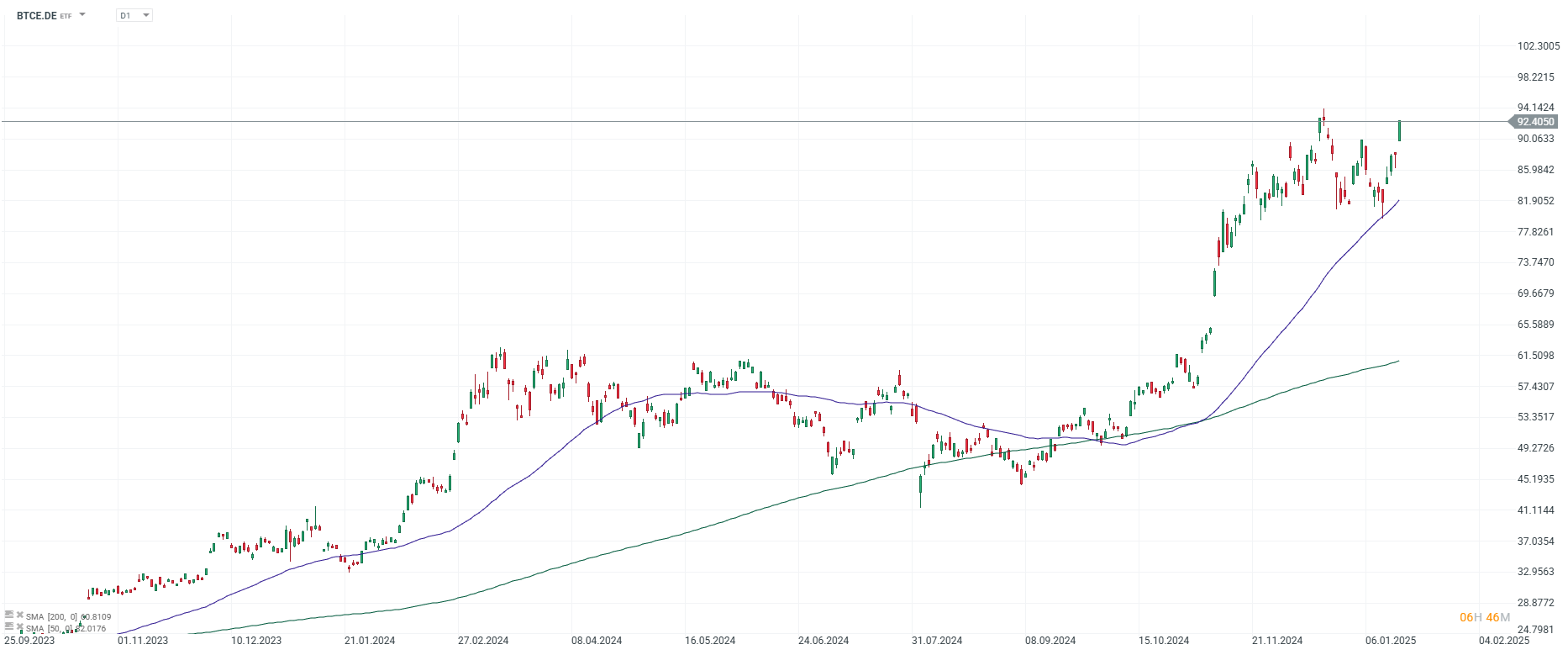Click the 102.3005 price axis label

click(x=1538, y=46)
